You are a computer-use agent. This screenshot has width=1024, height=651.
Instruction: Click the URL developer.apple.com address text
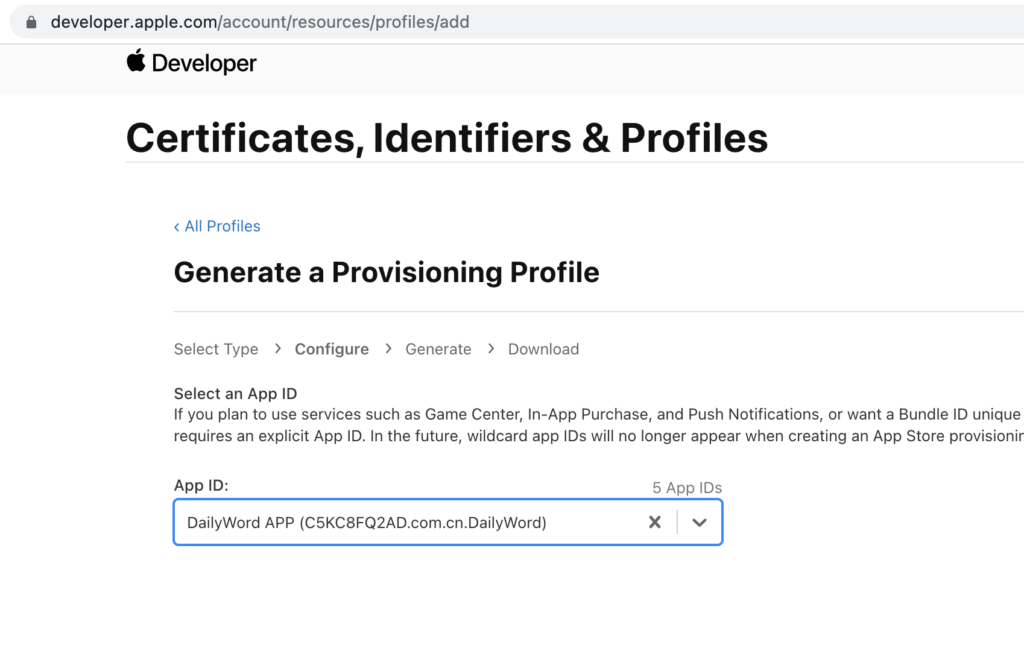click(260, 22)
